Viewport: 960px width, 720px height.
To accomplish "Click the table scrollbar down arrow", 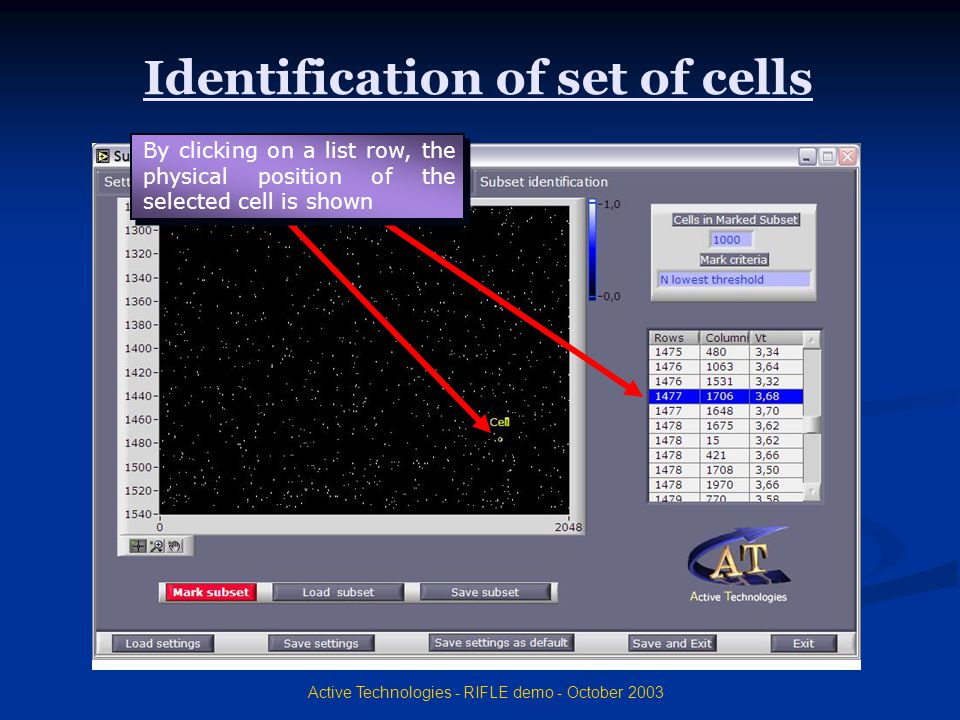I will click(811, 492).
